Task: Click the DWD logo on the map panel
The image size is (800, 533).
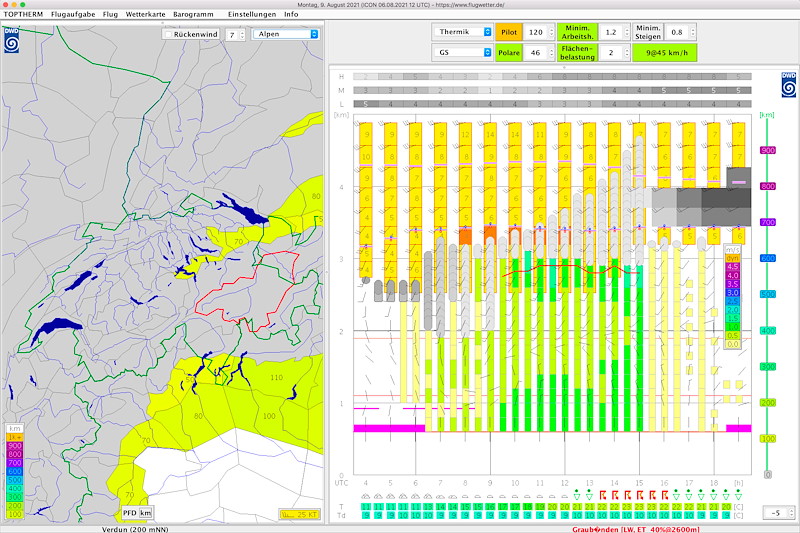Action: [11, 40]
